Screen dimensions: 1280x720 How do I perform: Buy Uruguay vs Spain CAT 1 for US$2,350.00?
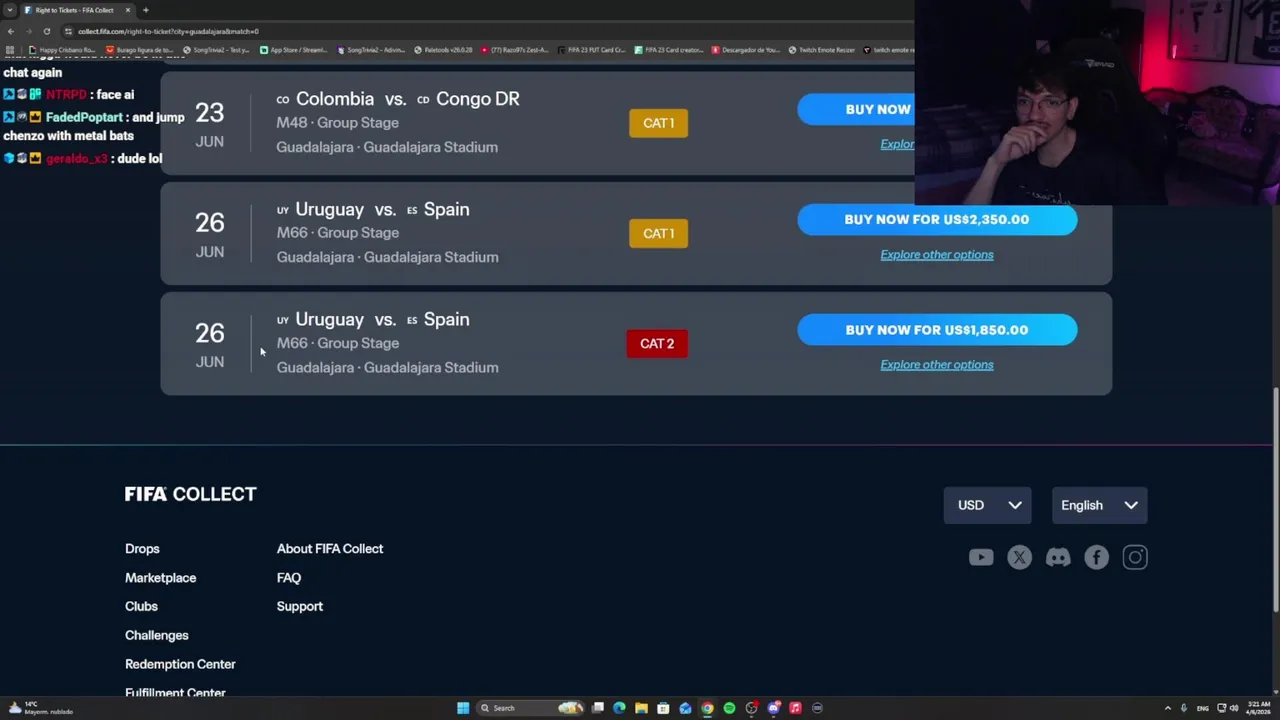pyautogui.click(x=937, y=220)
